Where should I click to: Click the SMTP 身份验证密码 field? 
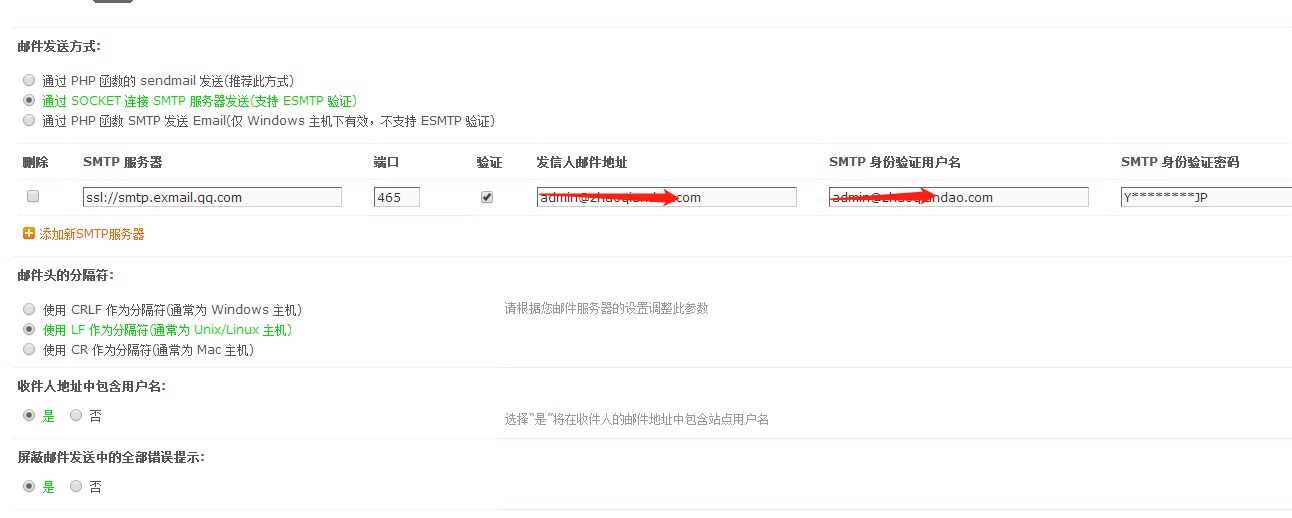point(1206,197)
